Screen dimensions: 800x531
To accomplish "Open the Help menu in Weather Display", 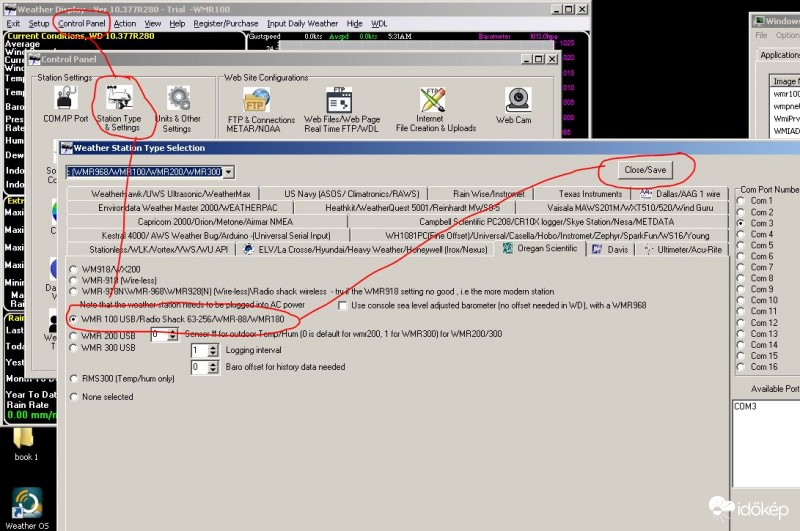I will [x=177, y=23].
